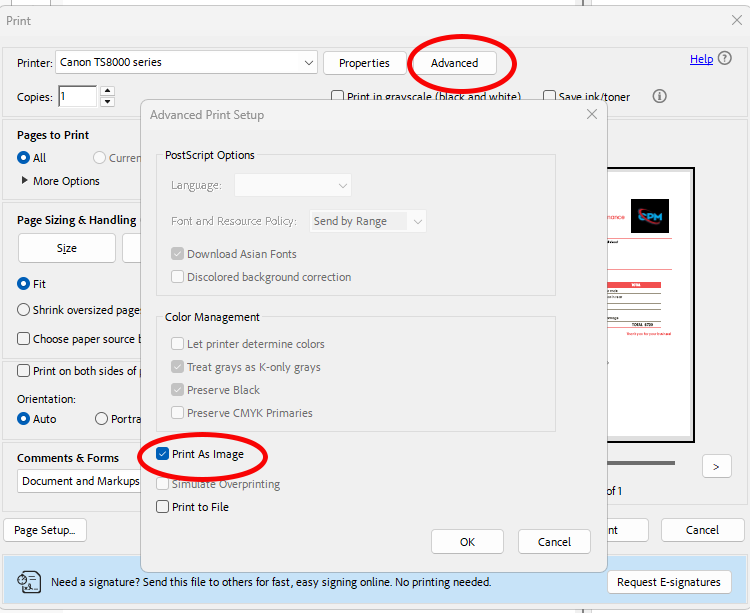The height and width of the screenshot is (613, 750).
Task: Check Print on both sides of paper
Action: pyautogui.click(x=24, y=371)
